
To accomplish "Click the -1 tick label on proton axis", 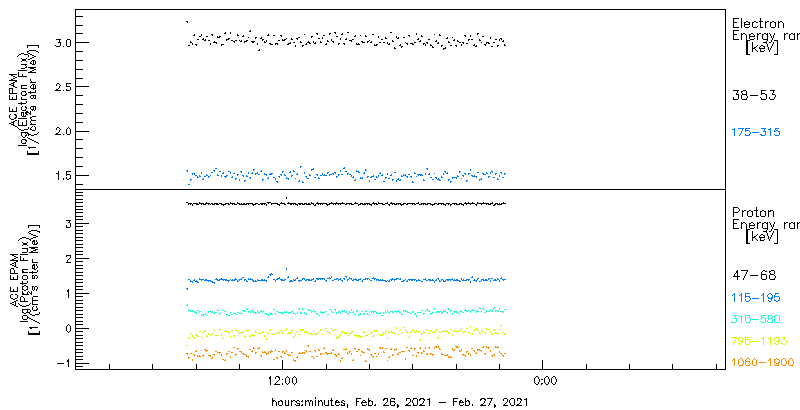I will [x=63, y=364].
